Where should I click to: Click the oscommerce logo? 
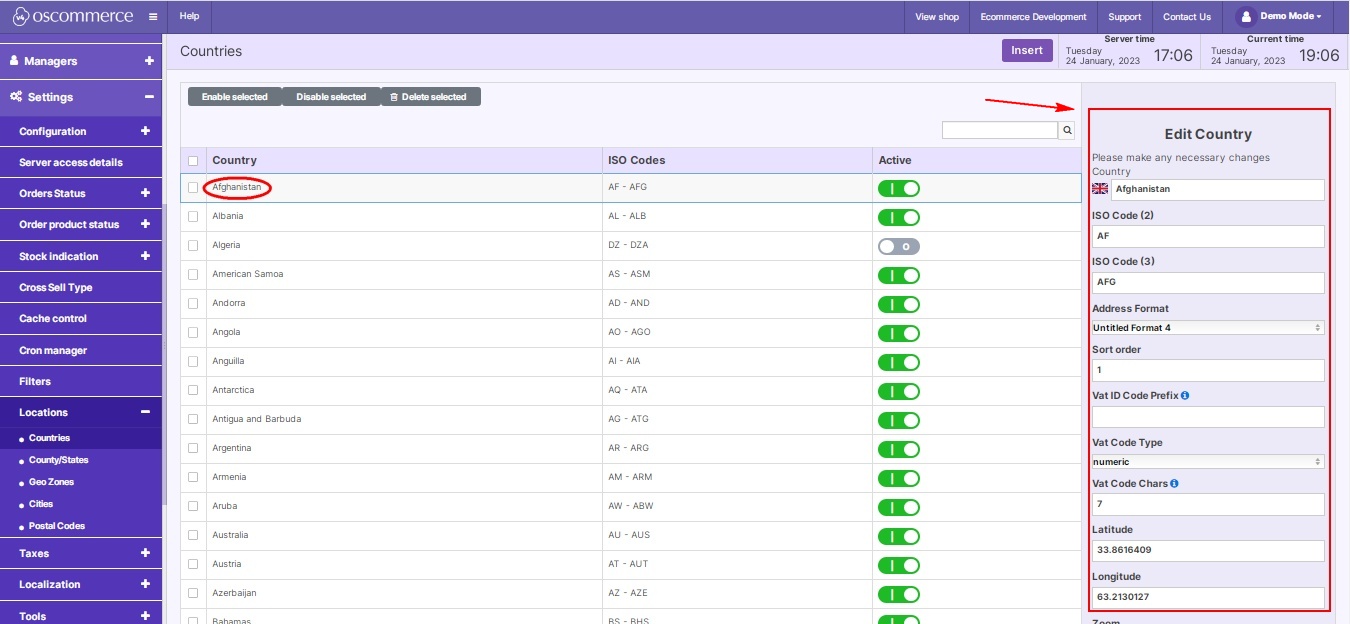[70, 15]
